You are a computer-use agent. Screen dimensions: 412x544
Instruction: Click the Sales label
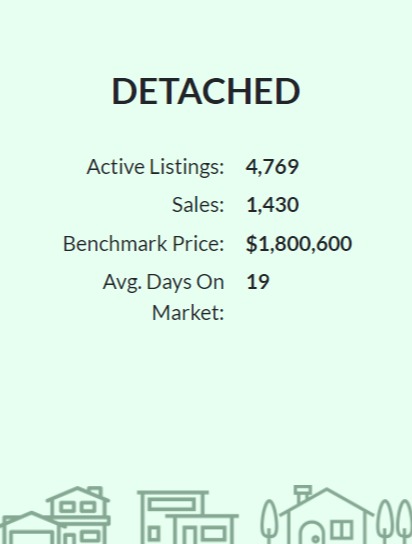point(198,205)
